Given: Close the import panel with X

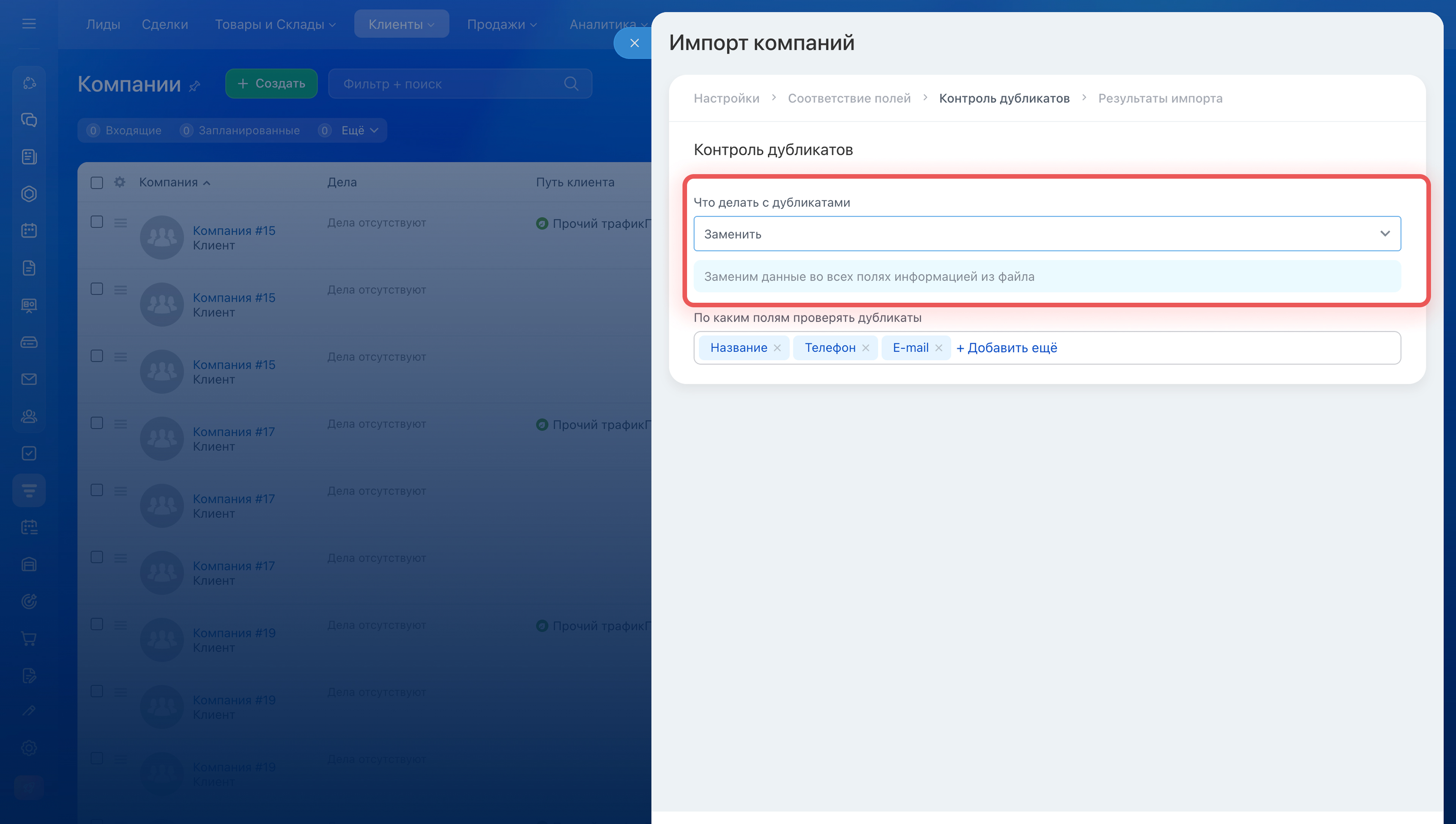Looking at the screenshot, I should tap(634, 43).
